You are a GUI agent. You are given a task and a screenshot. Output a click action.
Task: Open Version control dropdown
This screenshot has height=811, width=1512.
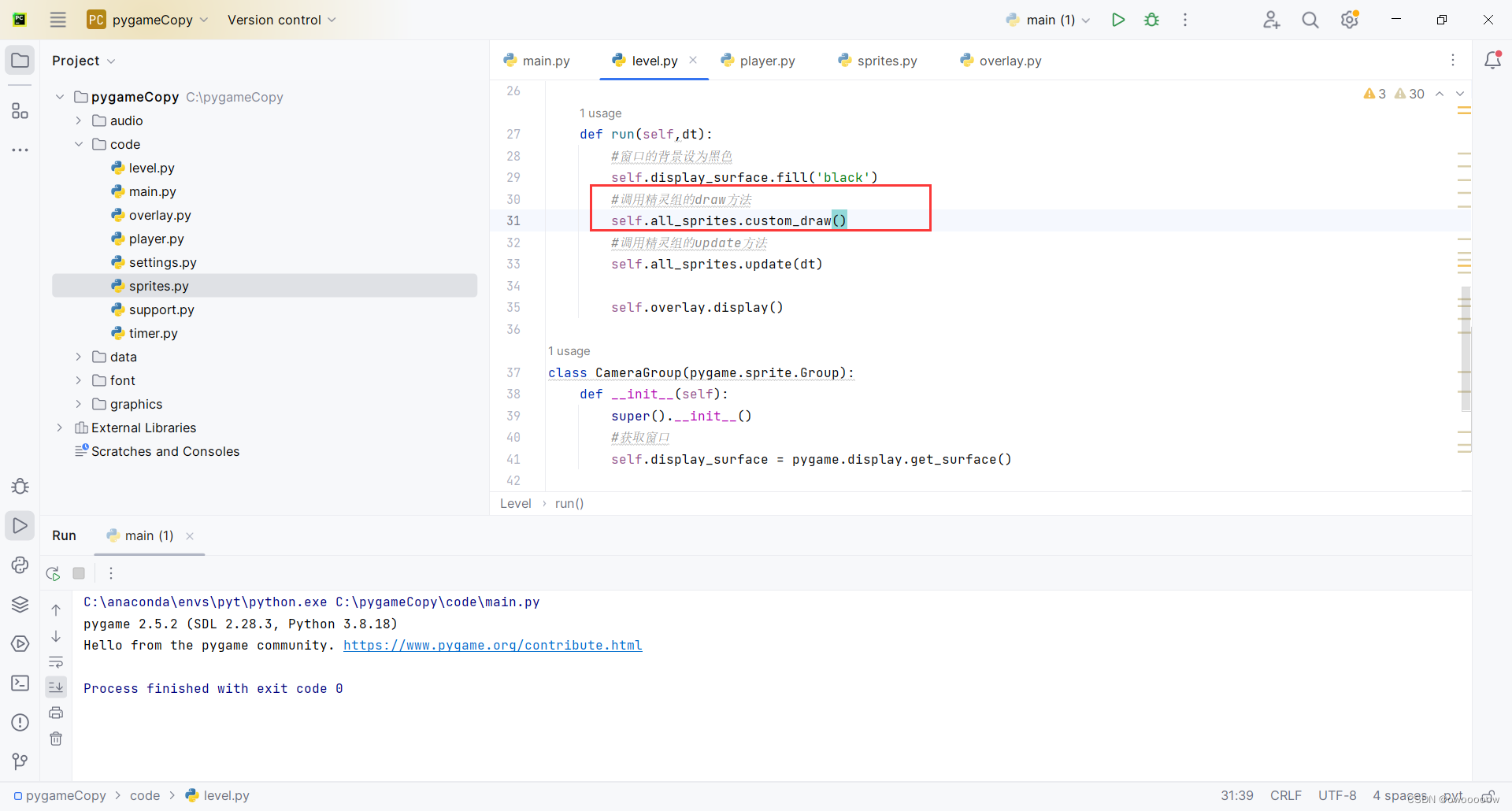[x=281, y=20]
